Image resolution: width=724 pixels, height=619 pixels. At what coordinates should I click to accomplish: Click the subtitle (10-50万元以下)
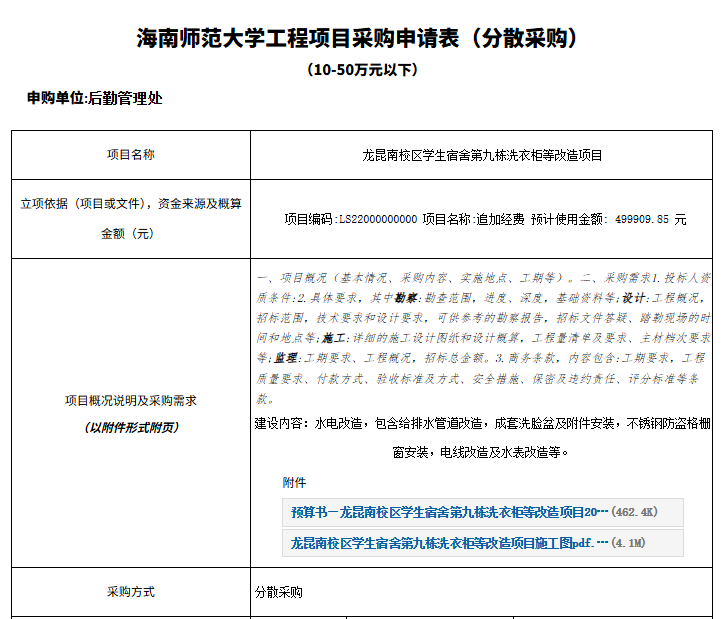pyautogui.click(x=362, y=70)
